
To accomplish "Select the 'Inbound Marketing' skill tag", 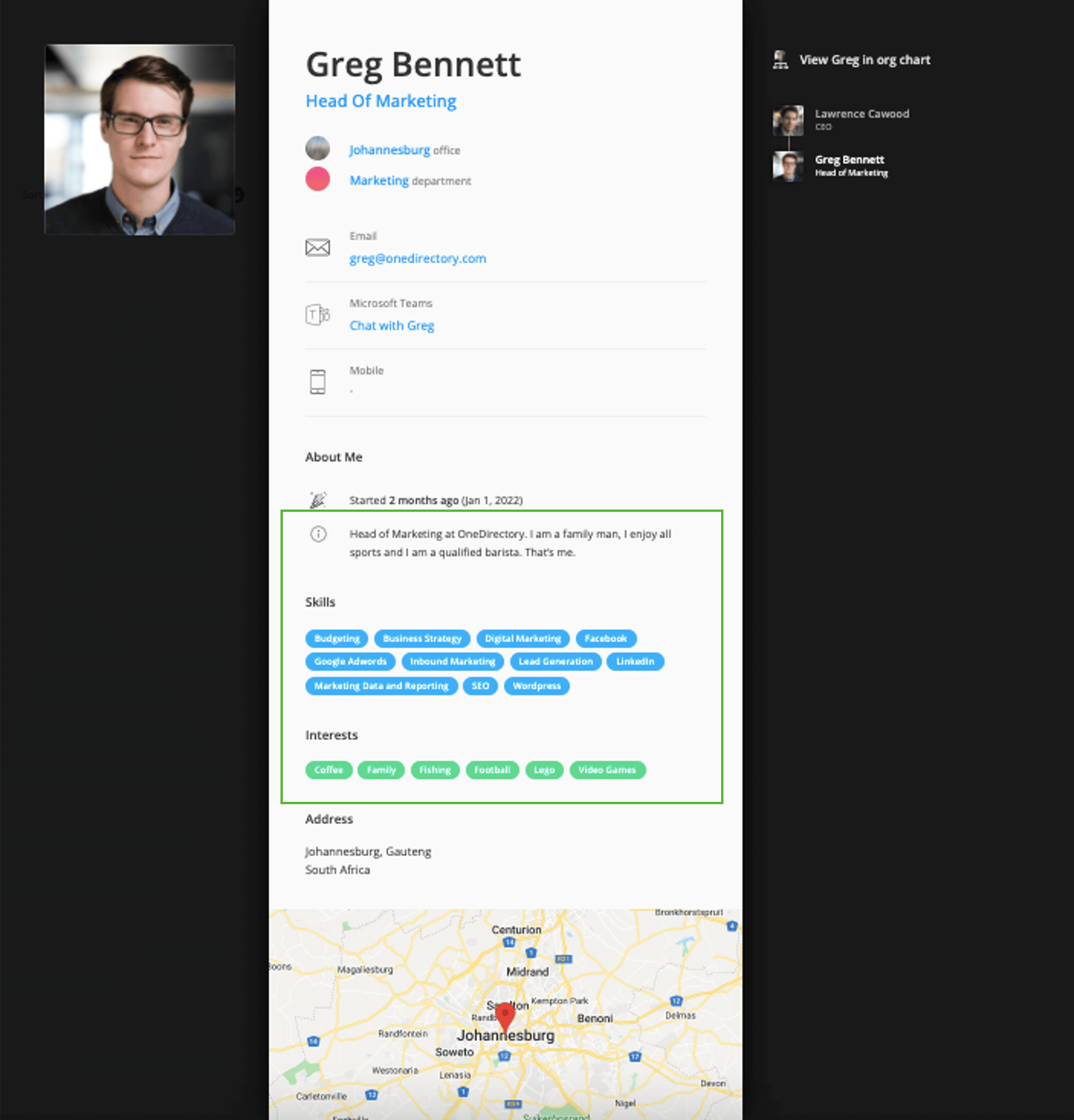I will click(452, 662).
